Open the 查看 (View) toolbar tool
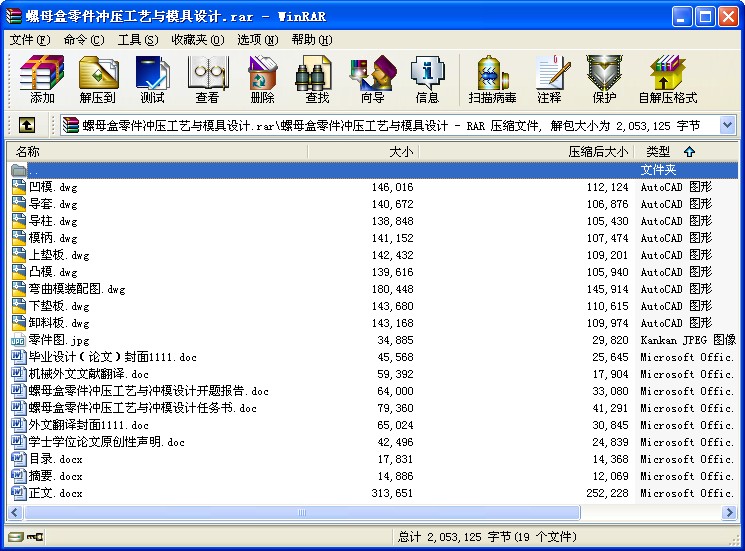The image size is (745, 551). (207, 80)
